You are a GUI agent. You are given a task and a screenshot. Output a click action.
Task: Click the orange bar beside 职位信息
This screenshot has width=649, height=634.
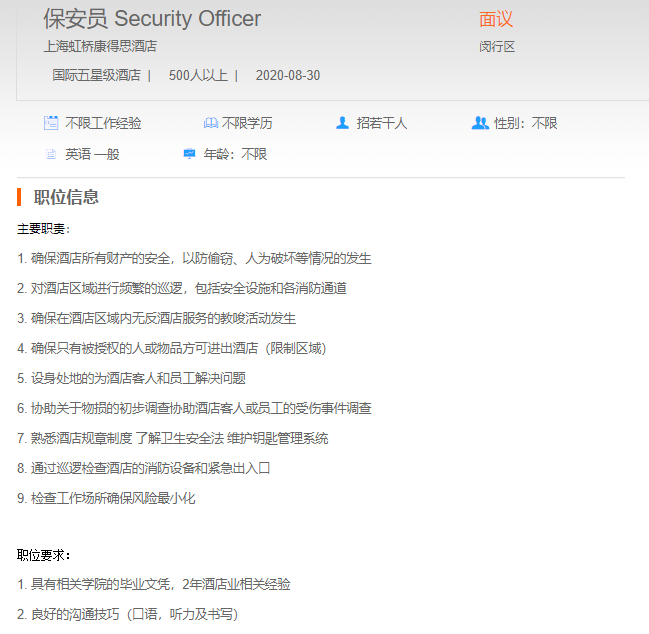point(19,197)
